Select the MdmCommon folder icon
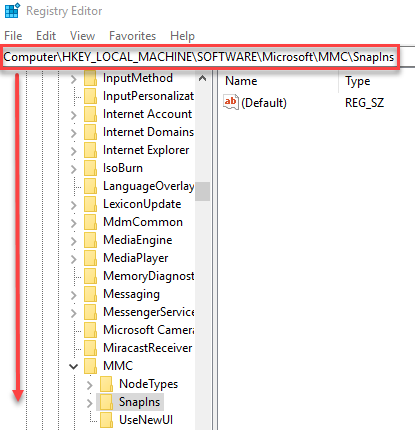Image resolution: width=415 pixels, height=430 pixels. pyautogui.click(x=90, y=222)
